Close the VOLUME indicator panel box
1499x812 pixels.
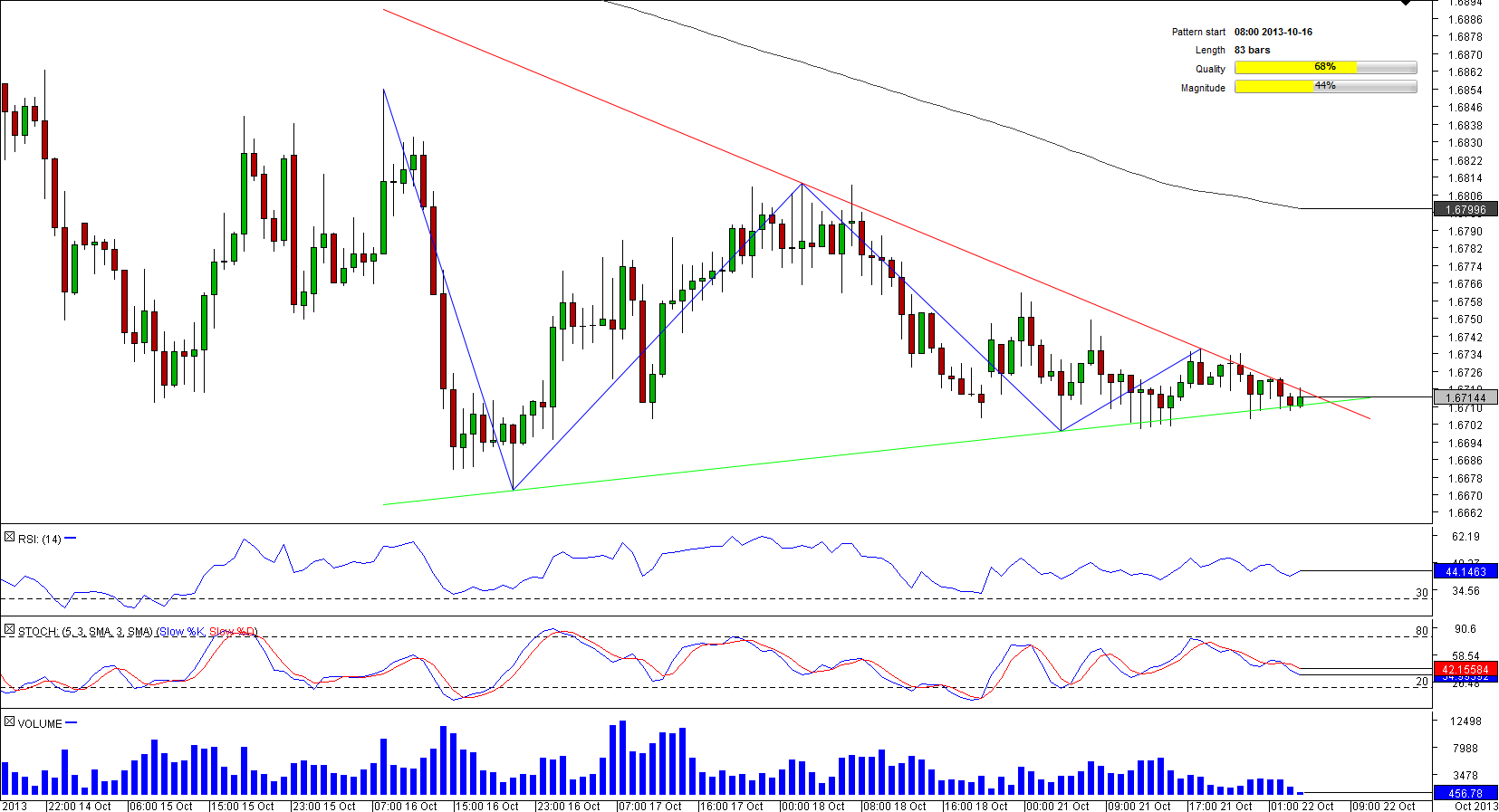(9, 721)
